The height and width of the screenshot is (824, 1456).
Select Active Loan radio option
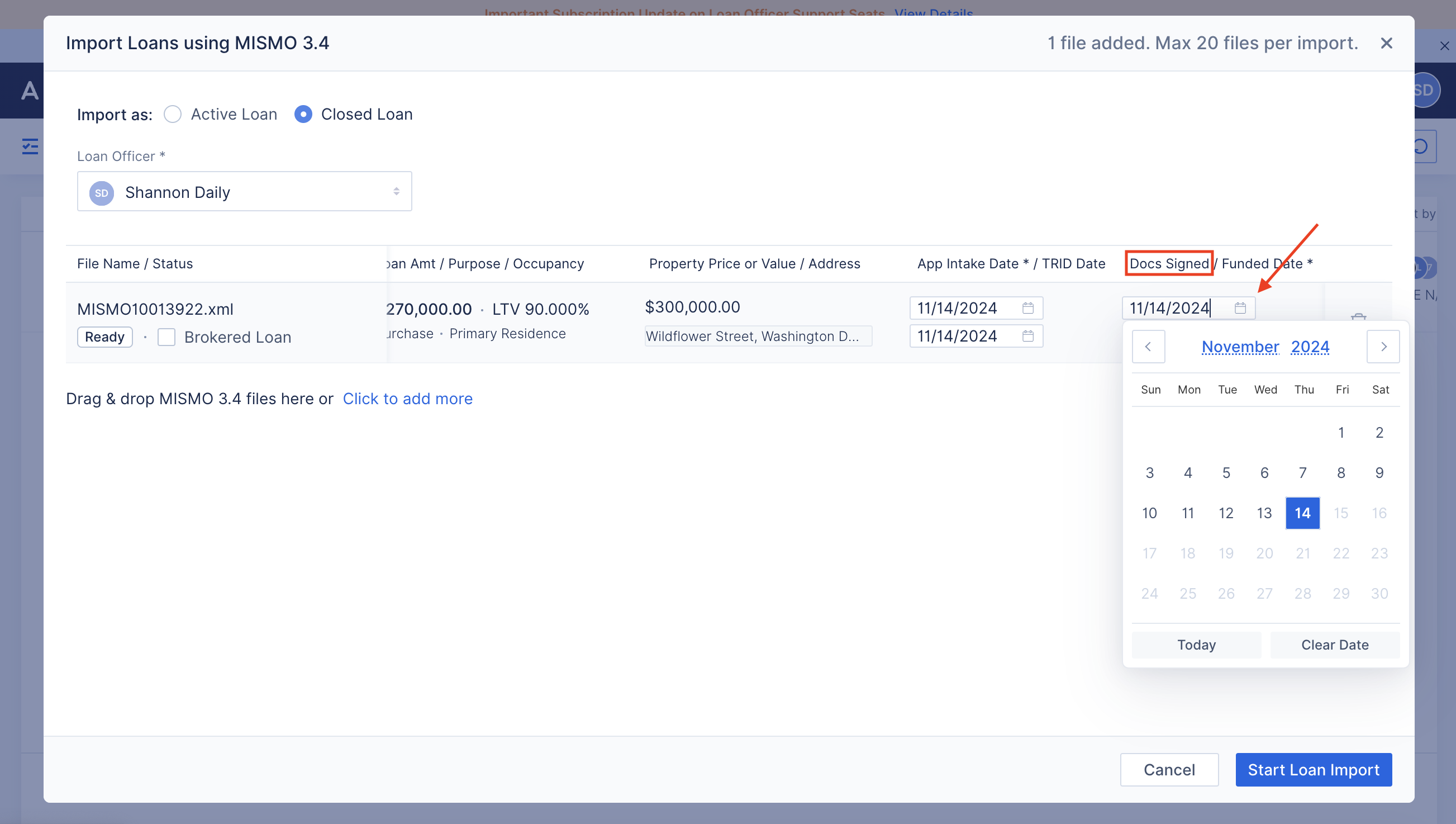tap(173, 114)
